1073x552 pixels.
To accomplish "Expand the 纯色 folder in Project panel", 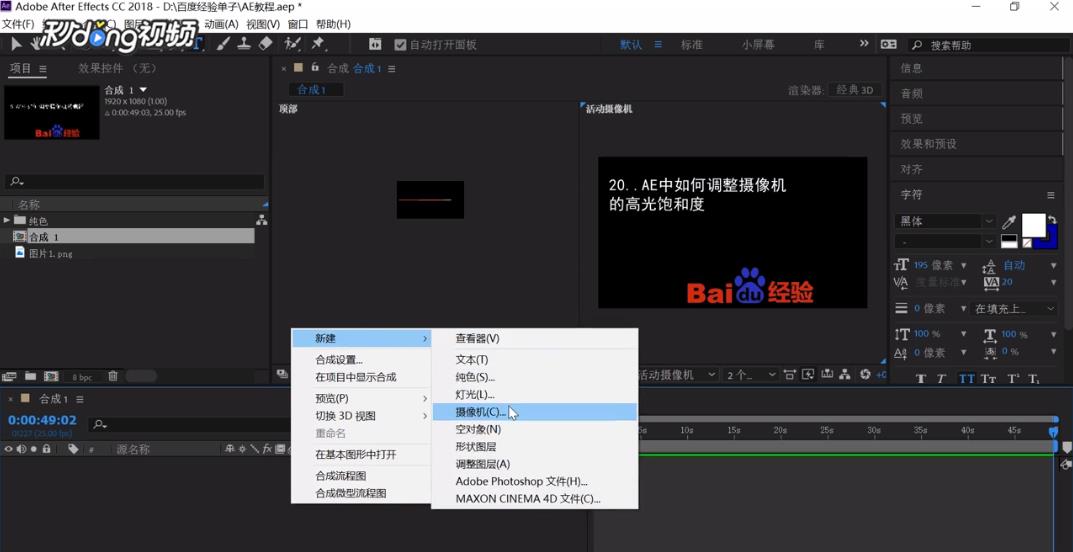I will (x=7, y=220).
